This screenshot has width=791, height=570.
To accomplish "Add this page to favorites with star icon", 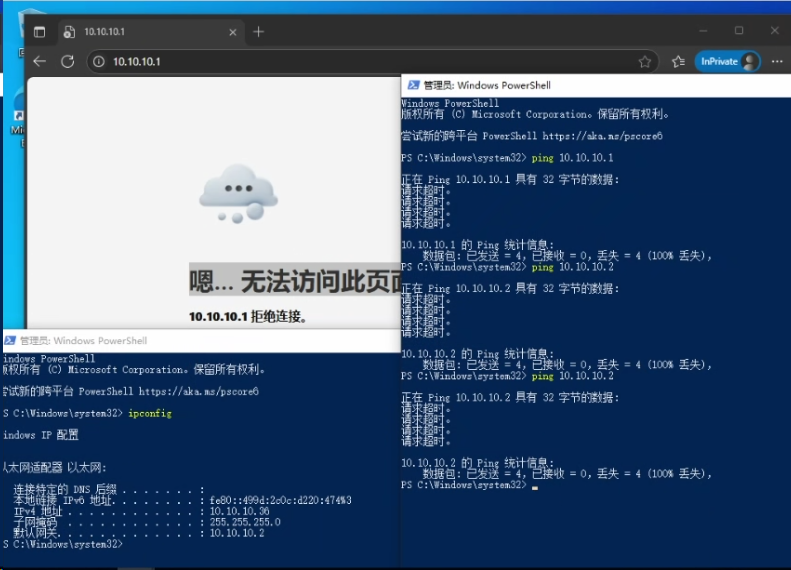I will click(x=645, y=61).
